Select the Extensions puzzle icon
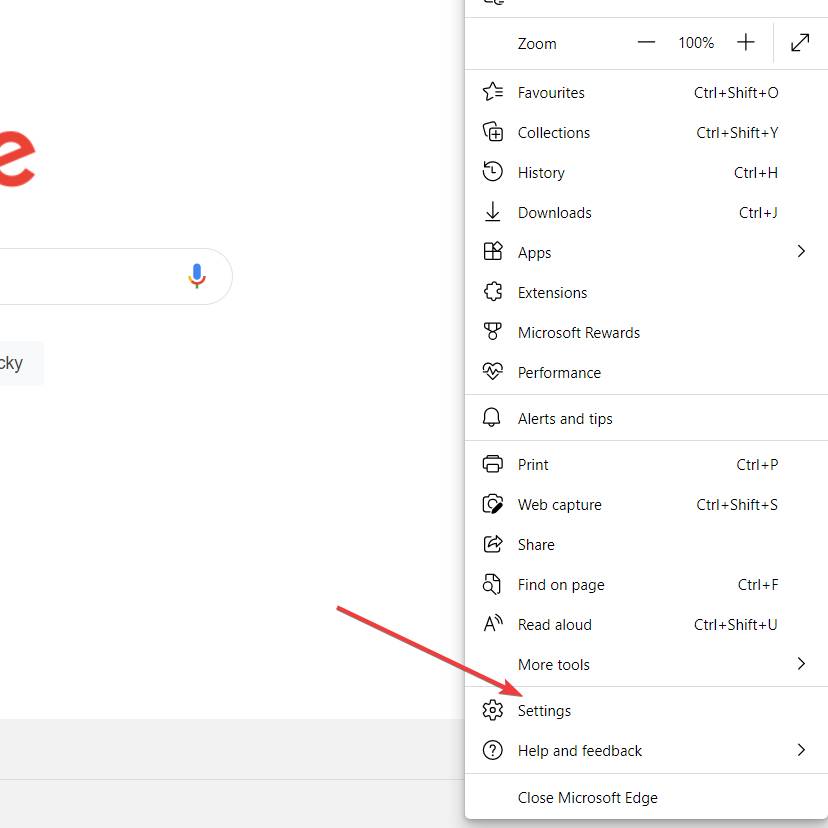 492,292
